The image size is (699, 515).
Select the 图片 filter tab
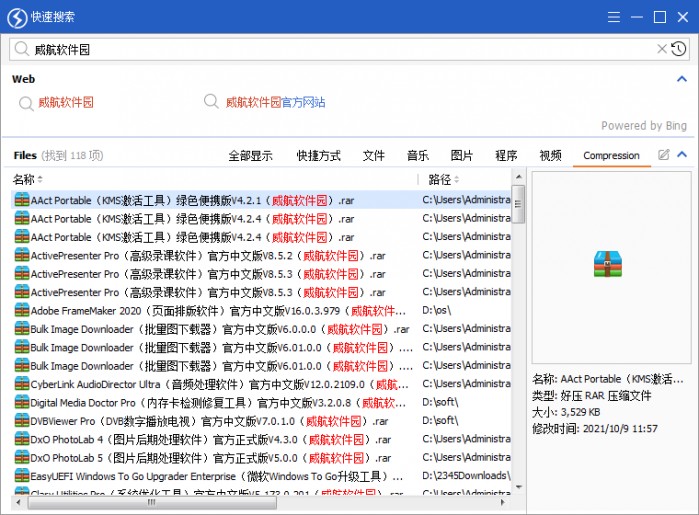coord(461,156)
